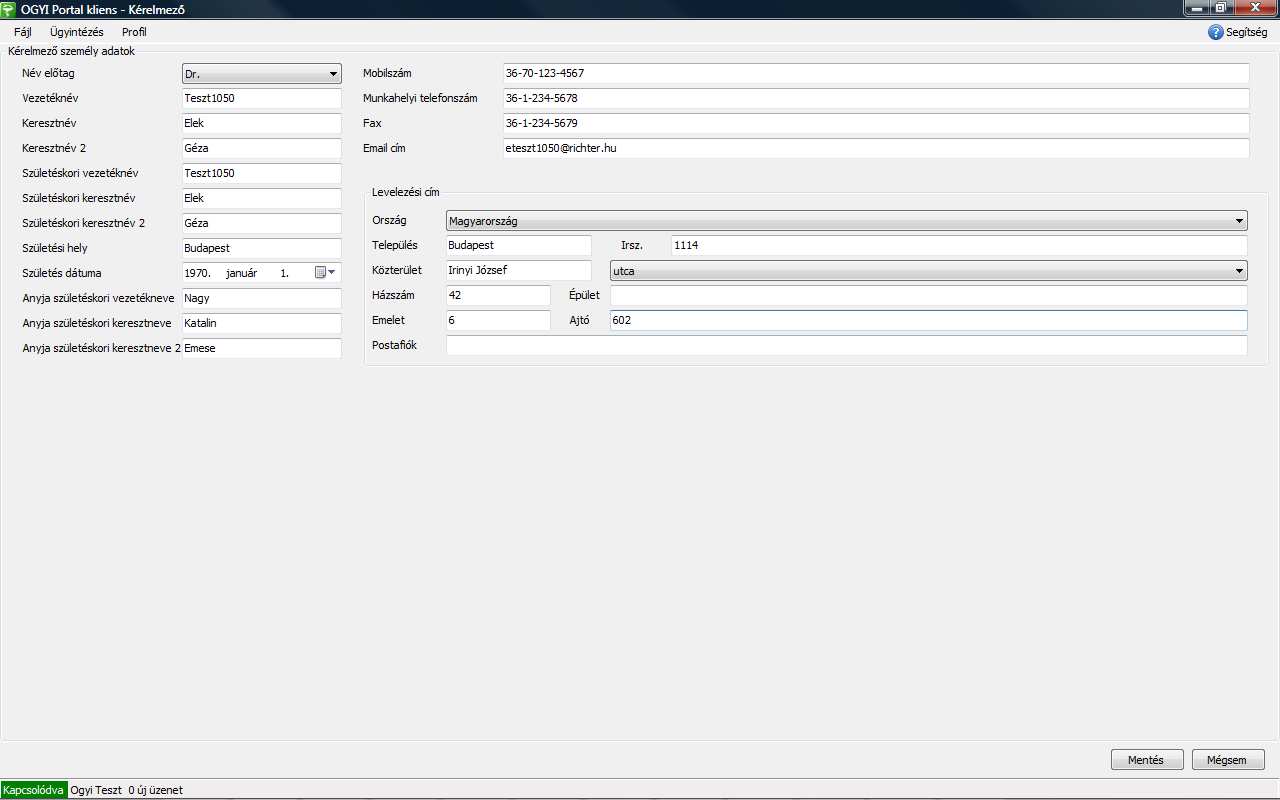Expand the Név előtag dropdown showing Dr.
Viewport: 1280px width, 800px height.
pos(262,74)
